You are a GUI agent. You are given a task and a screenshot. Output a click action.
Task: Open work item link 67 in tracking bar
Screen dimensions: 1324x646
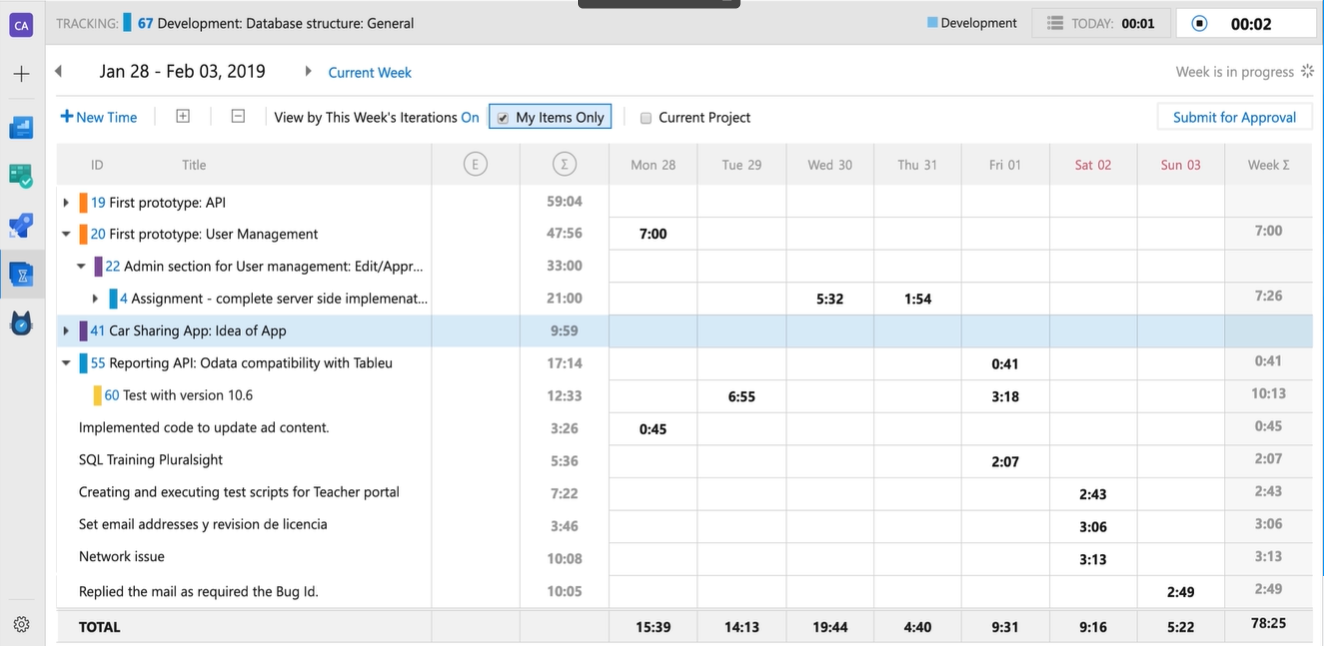click(146, 23)
